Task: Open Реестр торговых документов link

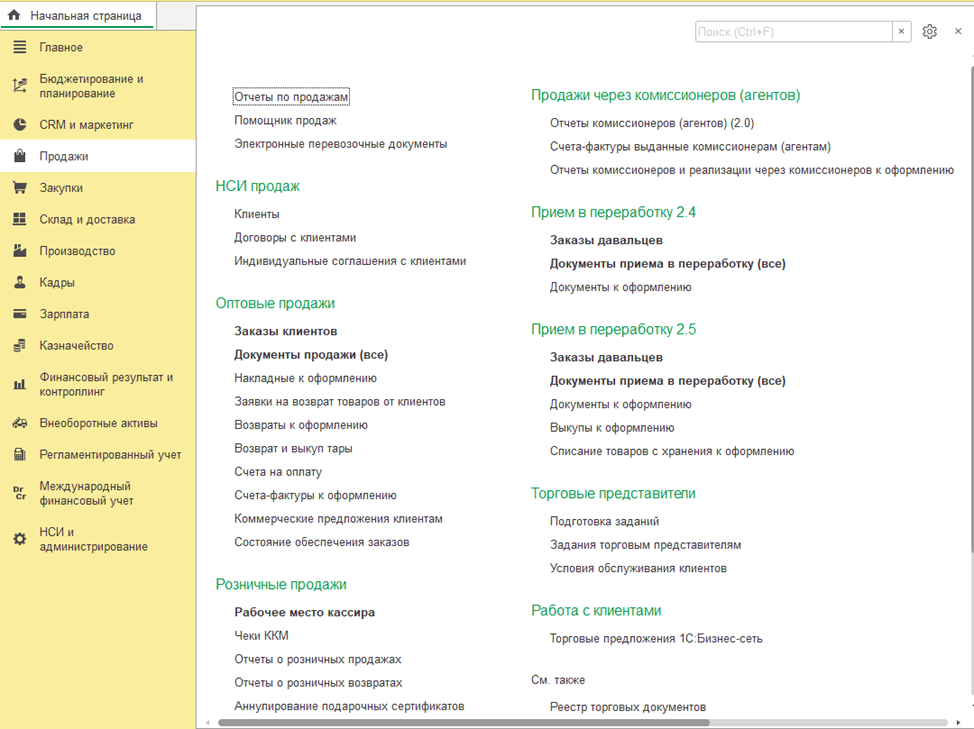Action: click(627, 707)
